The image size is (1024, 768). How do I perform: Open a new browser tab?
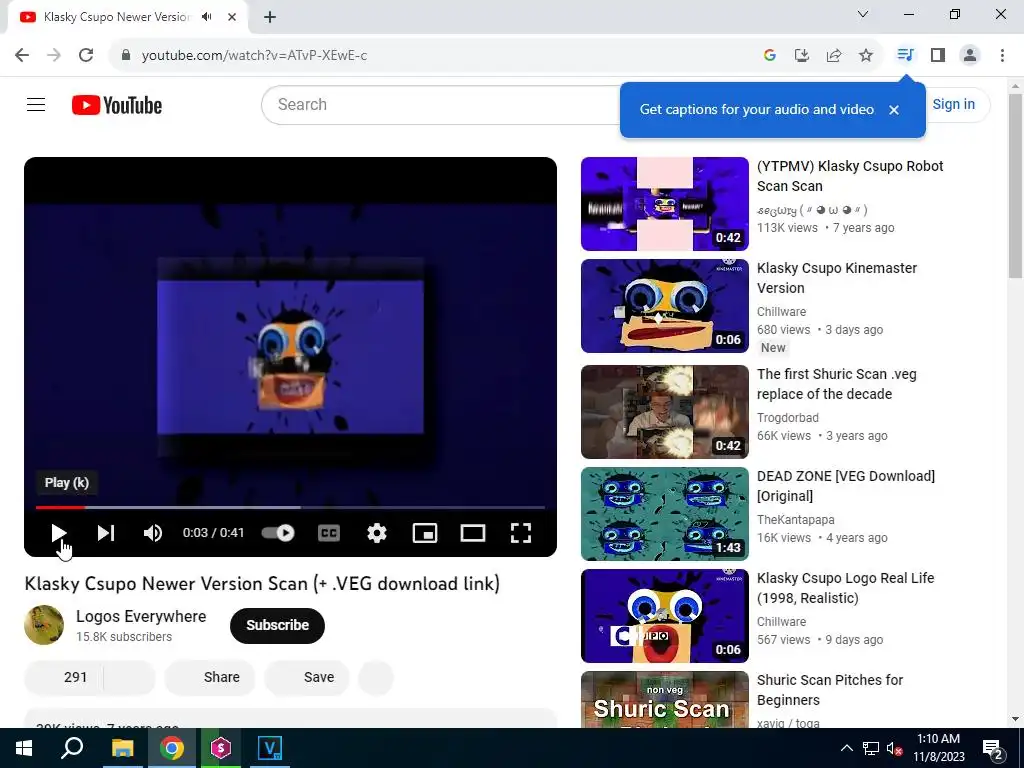[270, 17]
